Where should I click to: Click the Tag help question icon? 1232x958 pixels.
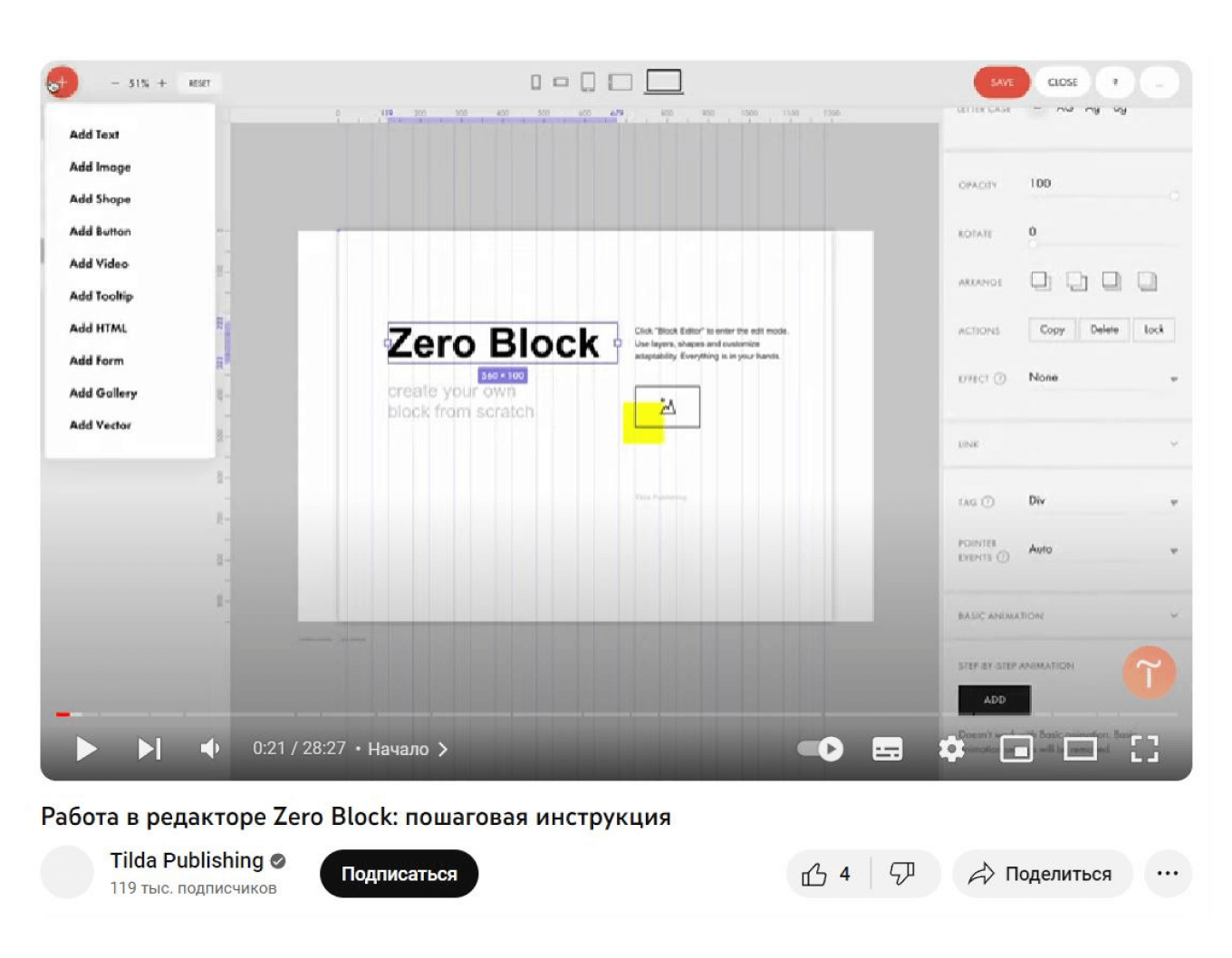point(988,502)
